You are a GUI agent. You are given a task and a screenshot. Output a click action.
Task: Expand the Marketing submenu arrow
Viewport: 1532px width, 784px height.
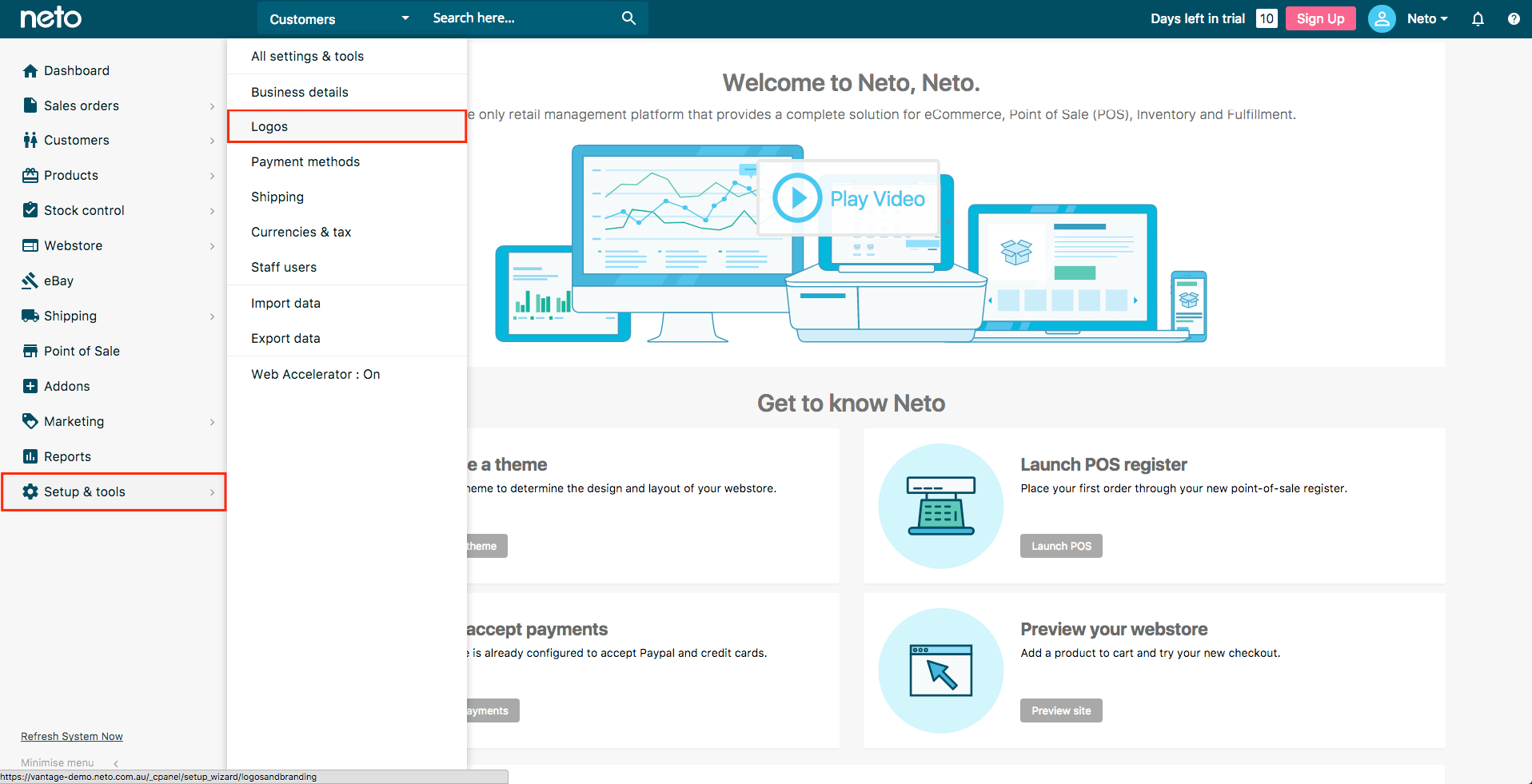click(212, 422)
